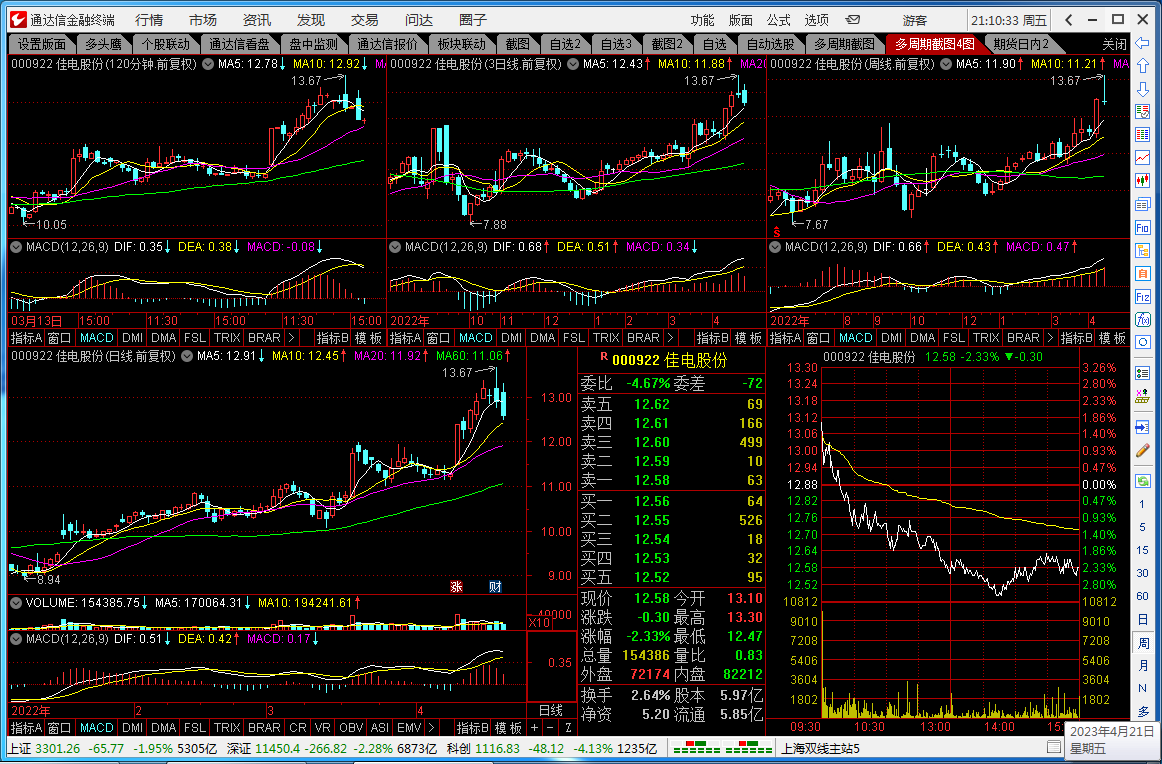The height and width of the screenshot is (764, 1162).
Task: Expand MA settings dropdown on 120-minute chart
Action: (x=208, y=64)
